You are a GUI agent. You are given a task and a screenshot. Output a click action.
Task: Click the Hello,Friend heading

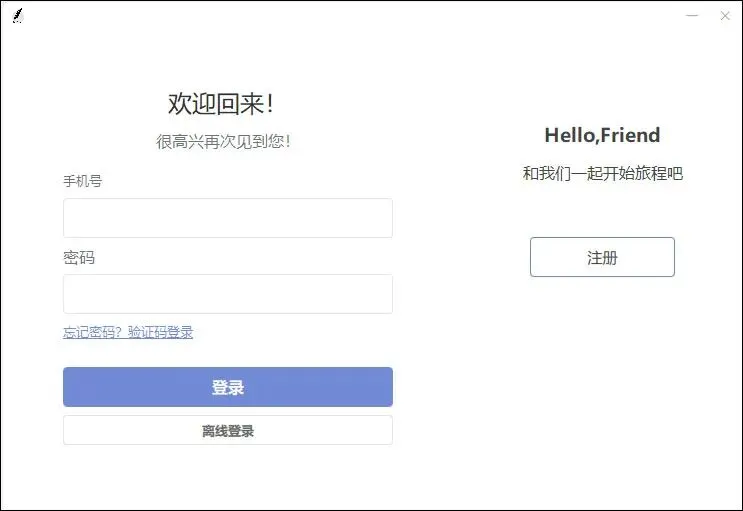(x=602, y=135)
